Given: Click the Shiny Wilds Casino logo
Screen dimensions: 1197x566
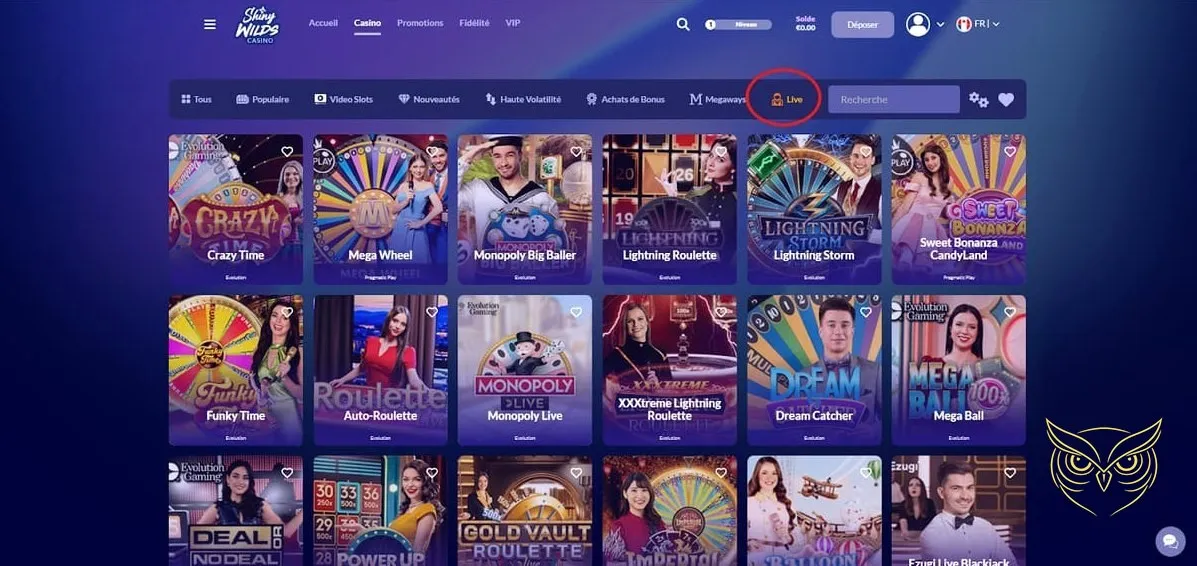Looking at the screenshot, I should (x=257, y=25).
